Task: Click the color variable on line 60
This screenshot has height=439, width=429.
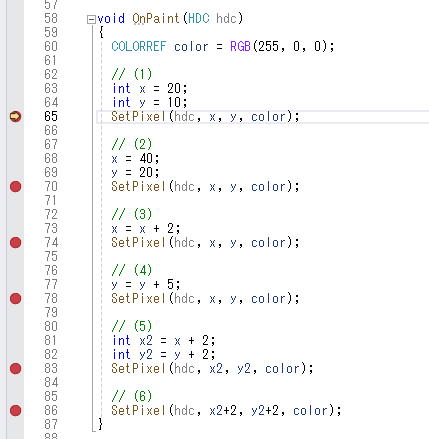Action: [191, 47]
